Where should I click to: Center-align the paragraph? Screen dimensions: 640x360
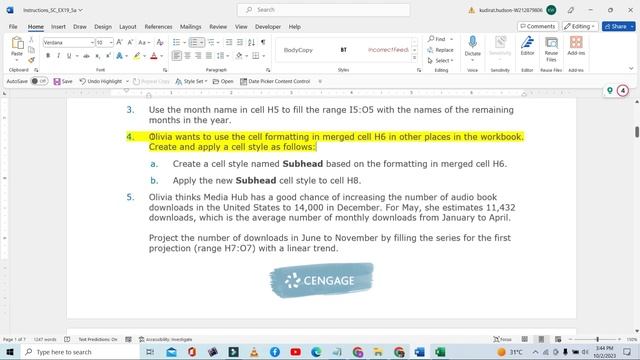187,56
